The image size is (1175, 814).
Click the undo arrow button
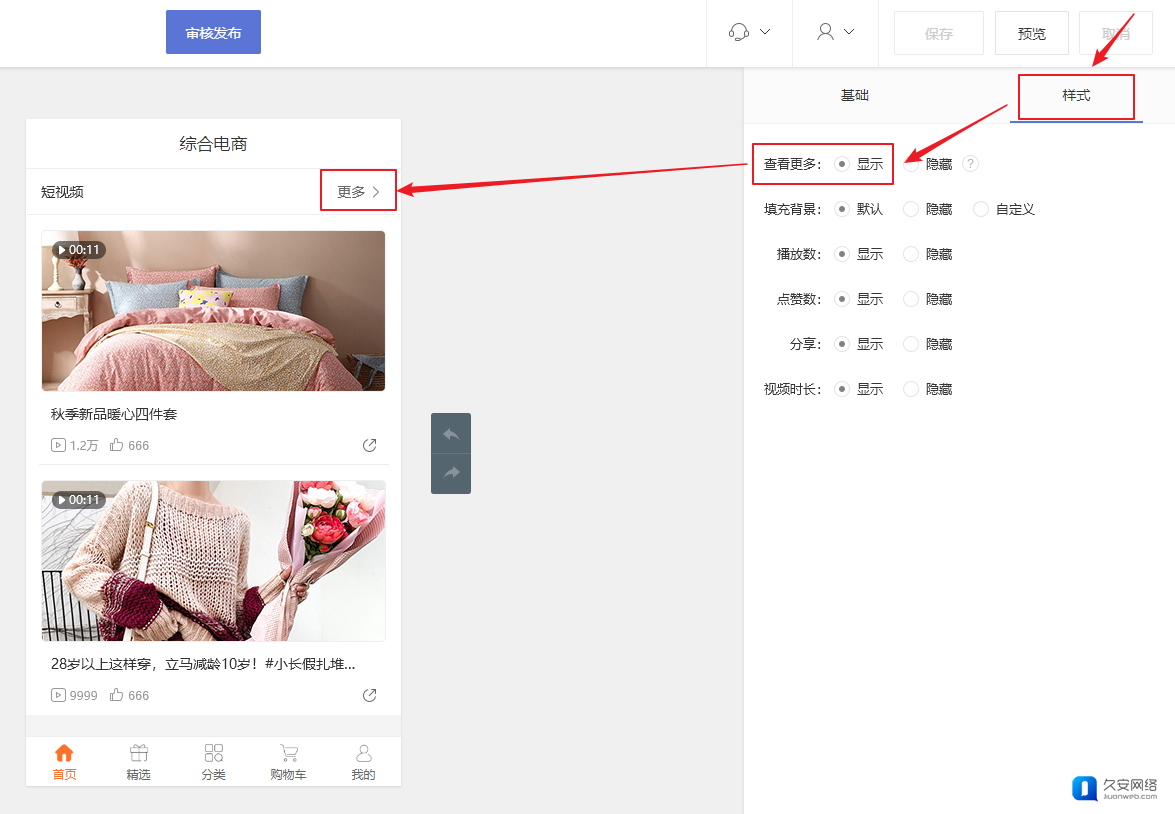click(x=451, y=433)
